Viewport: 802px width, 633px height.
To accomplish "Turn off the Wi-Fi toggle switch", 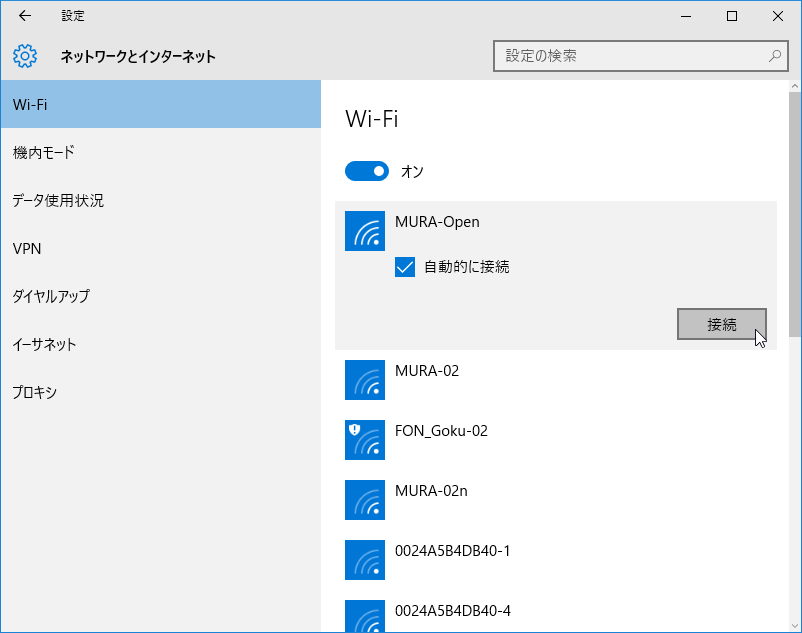I will point(367,171).
